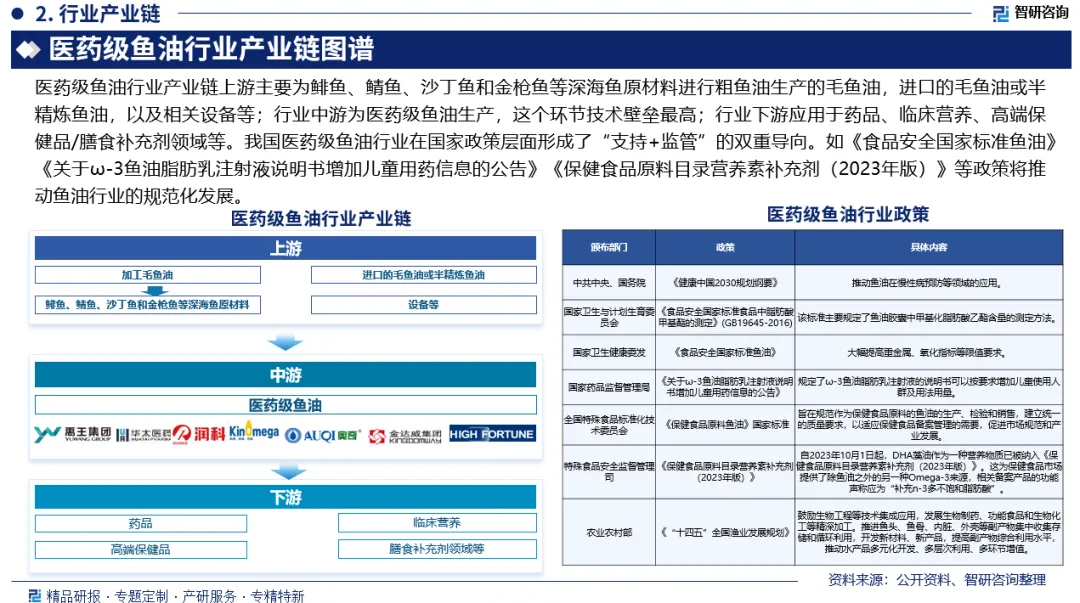Click the 资料来源 source note
1080x603 pixels.
(x=937, y=580)
